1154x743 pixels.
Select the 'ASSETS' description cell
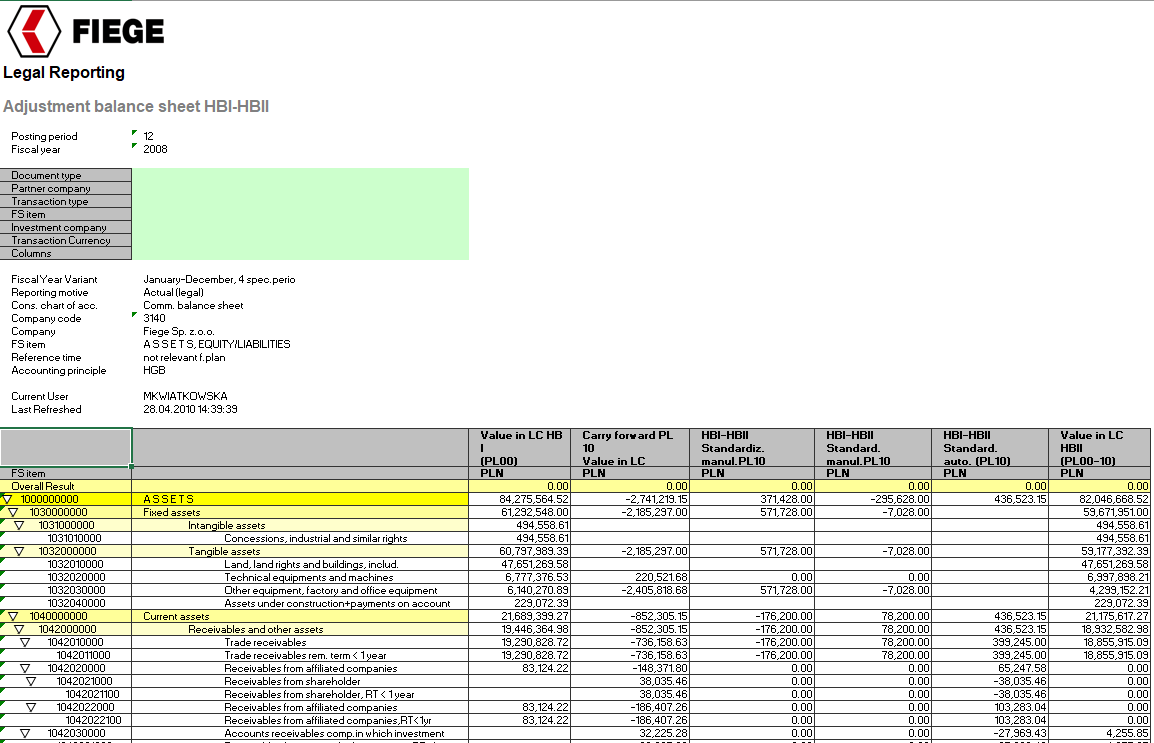(300, 500)
